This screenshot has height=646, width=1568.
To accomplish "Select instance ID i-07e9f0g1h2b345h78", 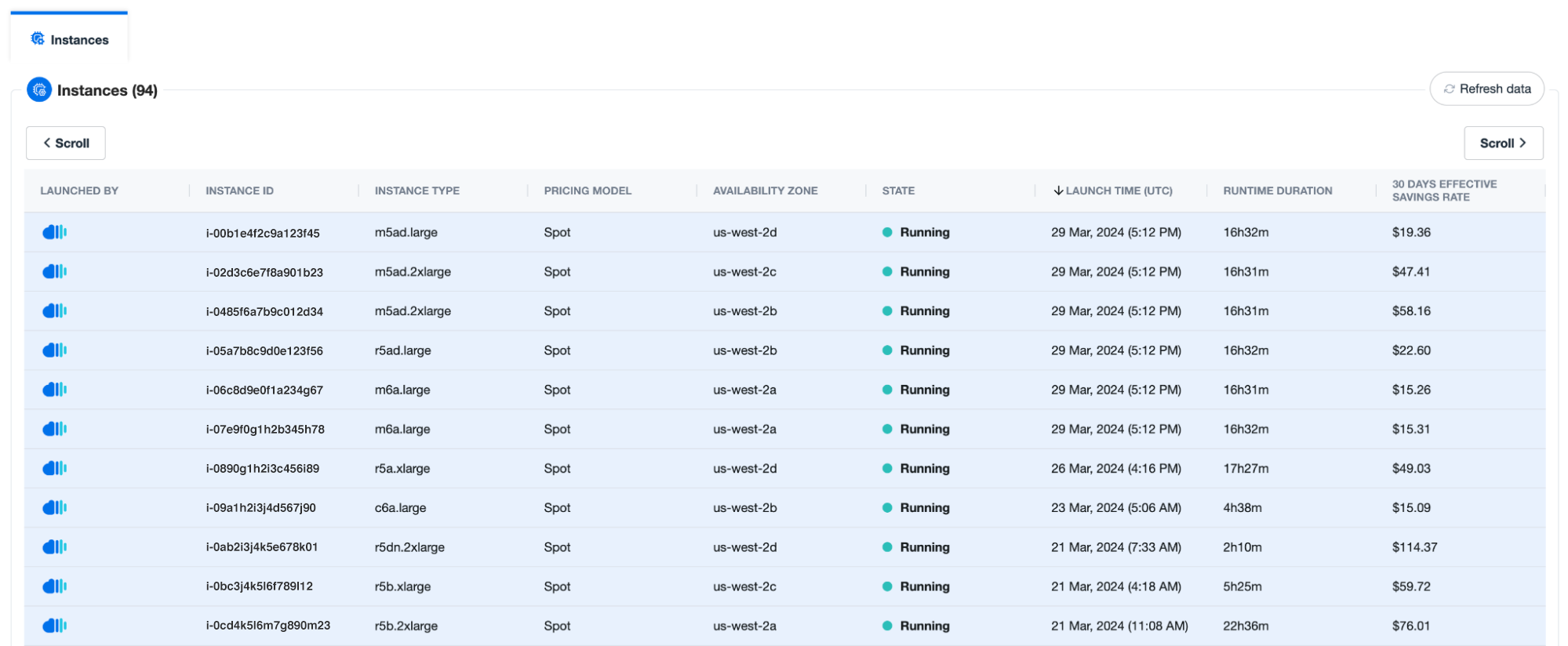I will 265,429.
